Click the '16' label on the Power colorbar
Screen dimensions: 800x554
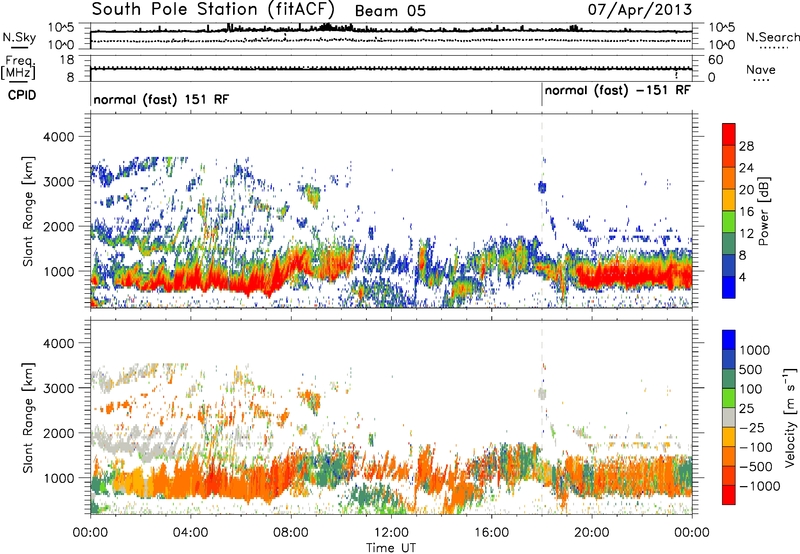pyautogui.click(x=746, y=212)
